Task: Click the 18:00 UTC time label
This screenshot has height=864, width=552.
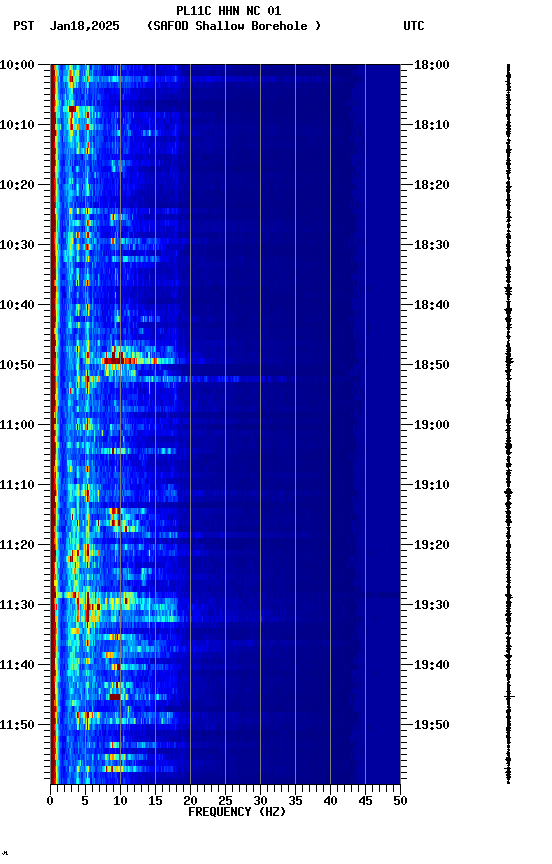Action: (432, 65)
